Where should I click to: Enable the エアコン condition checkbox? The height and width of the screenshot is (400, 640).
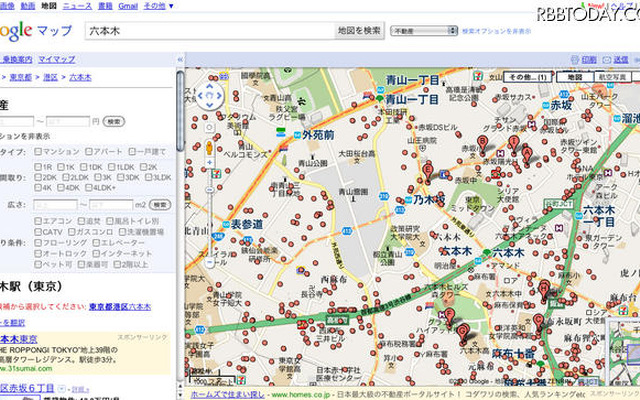pyautogui.click(x=38, y=221)
